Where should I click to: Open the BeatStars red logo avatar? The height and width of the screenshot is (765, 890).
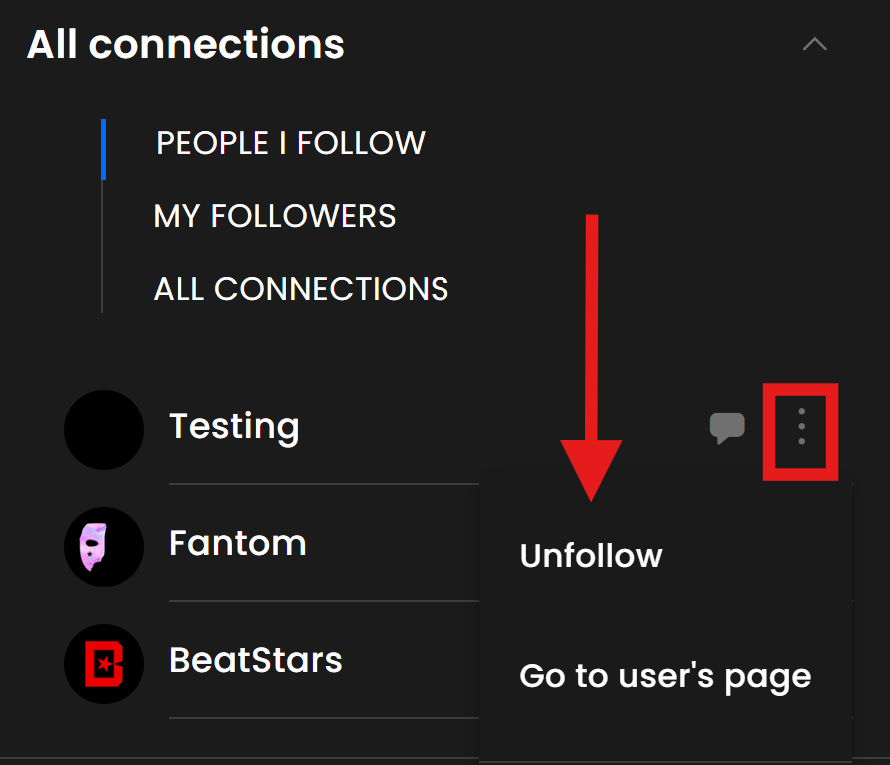click(104, 664)
